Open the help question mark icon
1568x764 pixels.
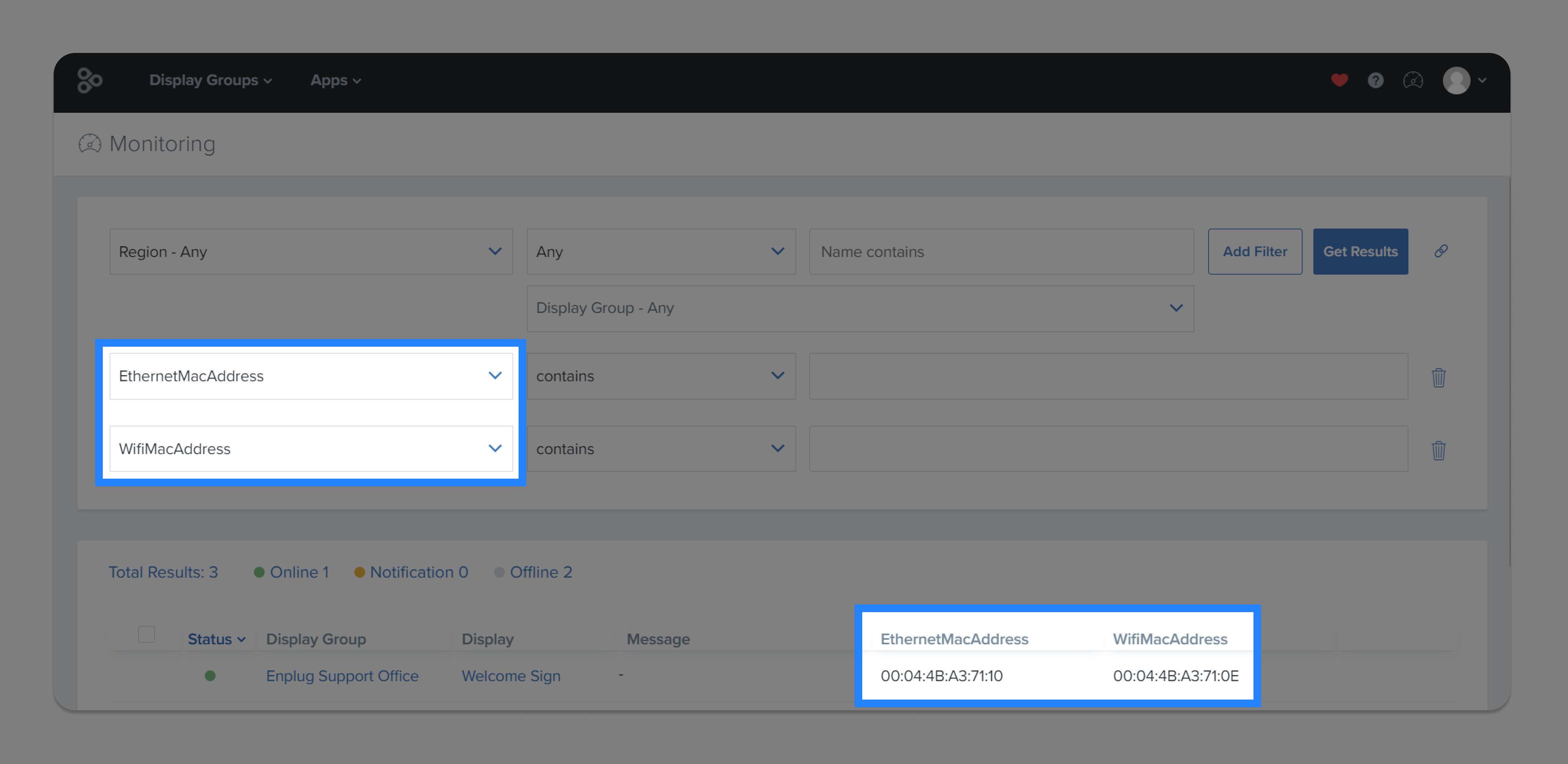[1376, 81]
